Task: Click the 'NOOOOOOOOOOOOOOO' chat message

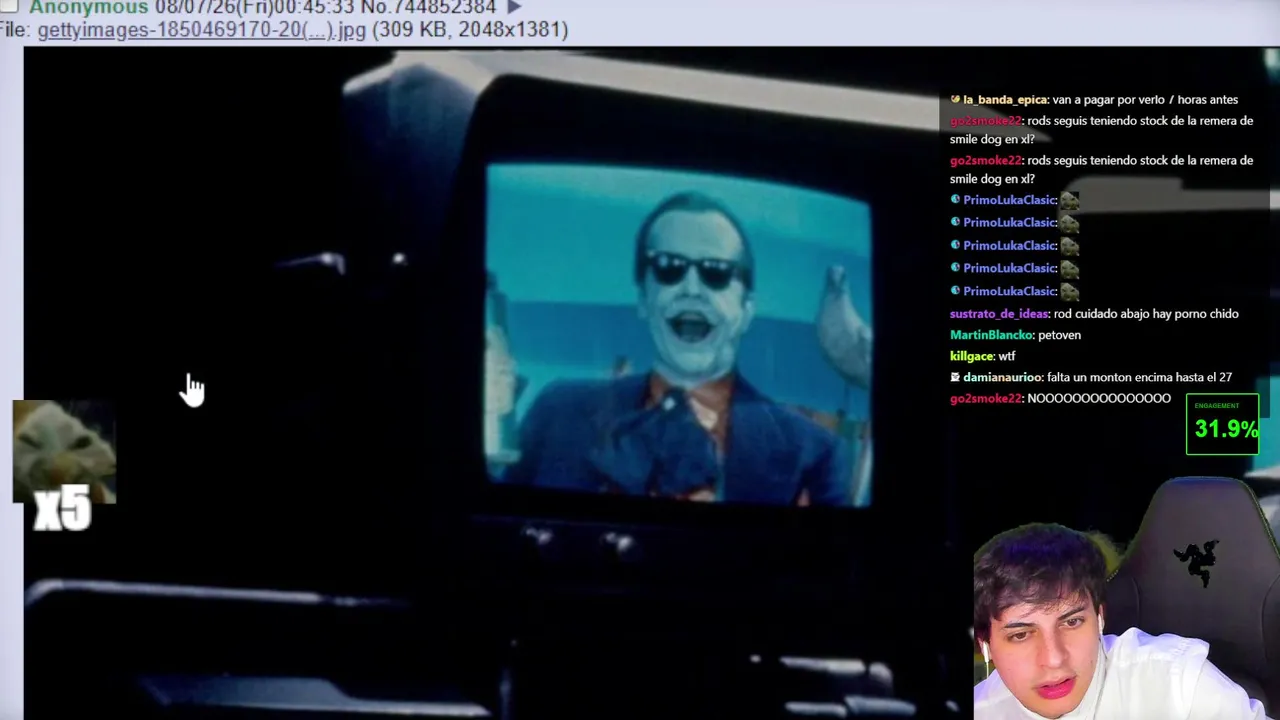Action: coord(1099,398)
